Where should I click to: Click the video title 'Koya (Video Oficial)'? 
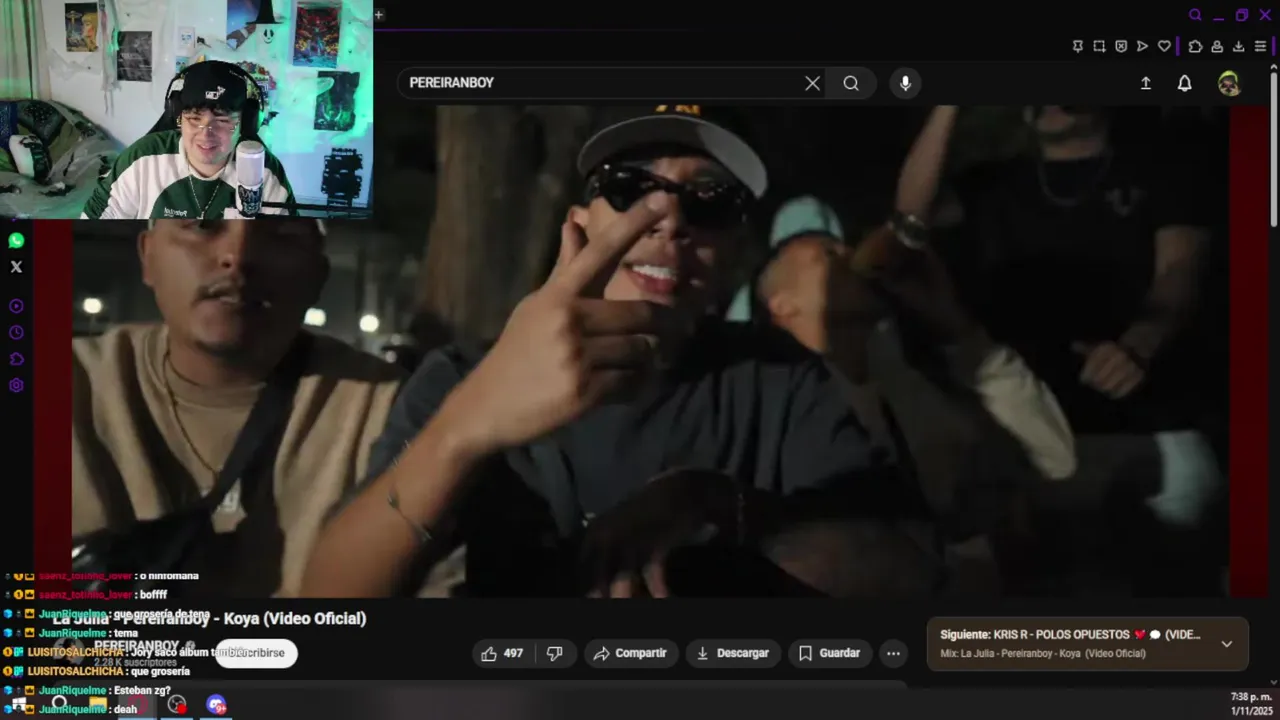click(x=295, y=618)
